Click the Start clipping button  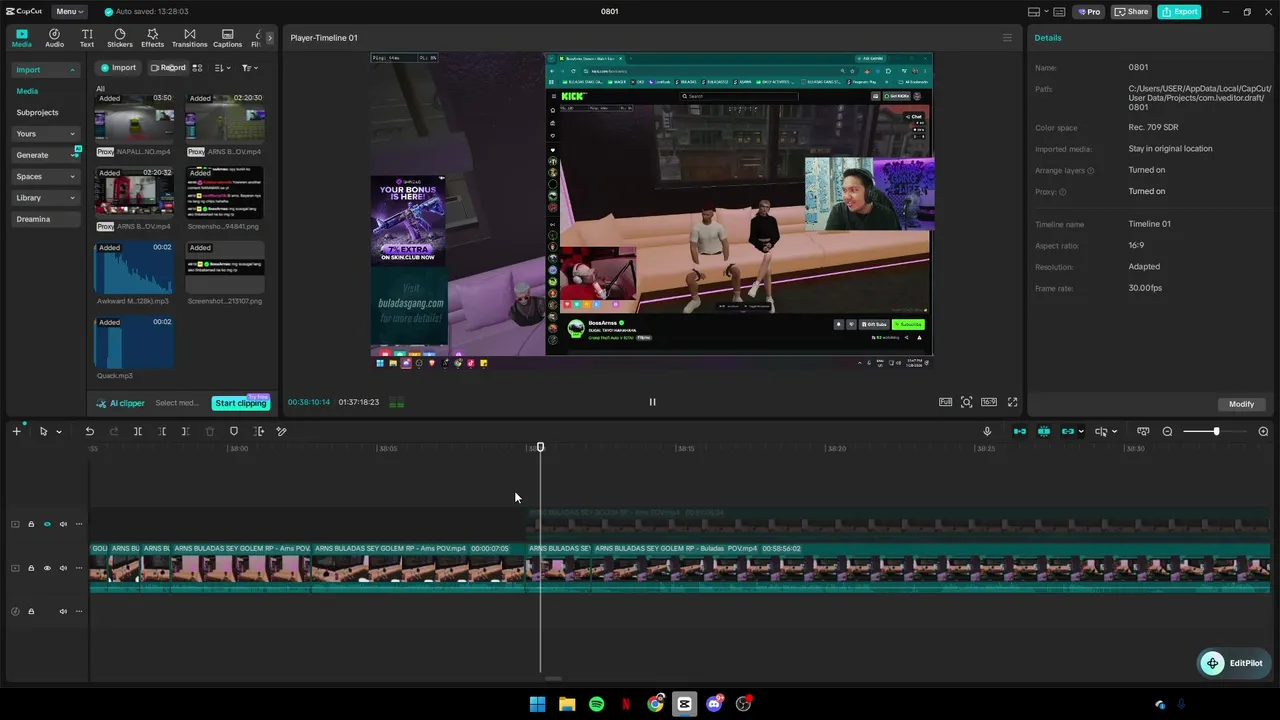point(241,403)
